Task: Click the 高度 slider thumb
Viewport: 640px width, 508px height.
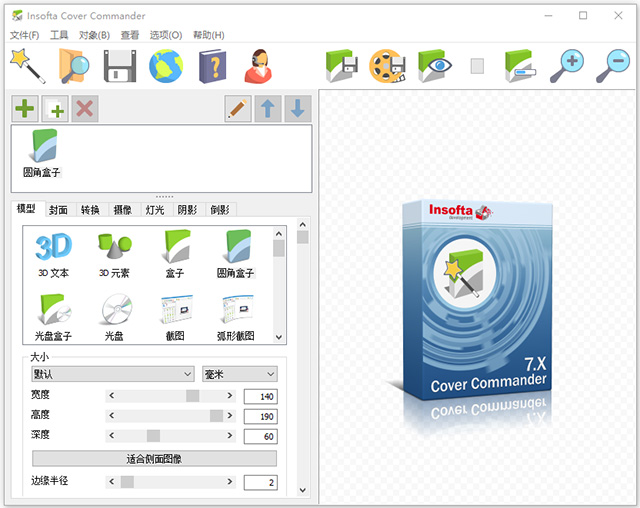Action: tap(216, 416)
